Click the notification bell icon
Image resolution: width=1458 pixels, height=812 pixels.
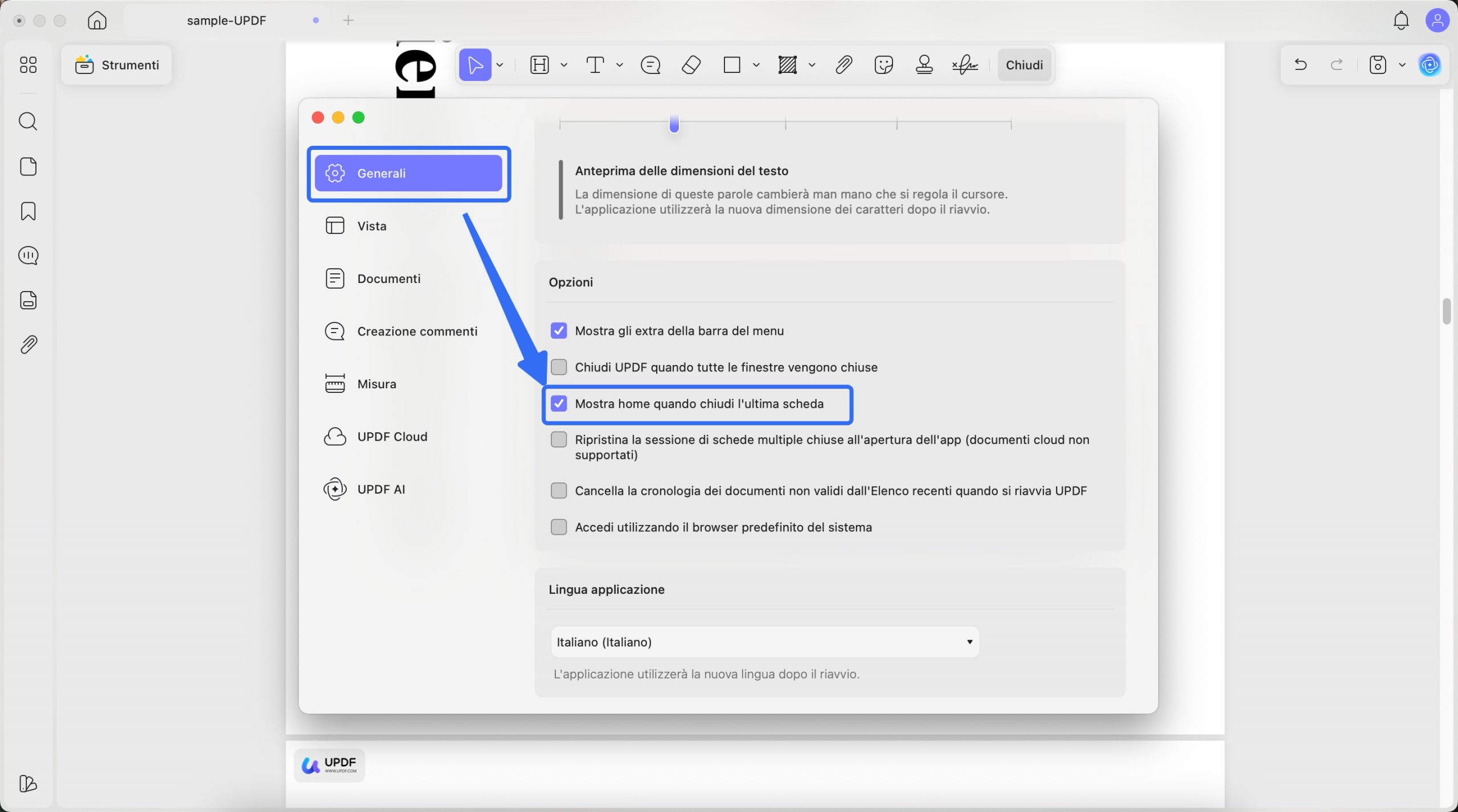click(1400, 20)
